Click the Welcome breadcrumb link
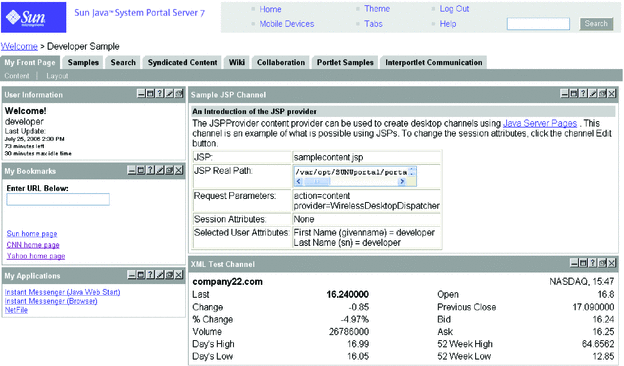Image resolution: width=624 pixels, height=366 pixels. (19, 46)
